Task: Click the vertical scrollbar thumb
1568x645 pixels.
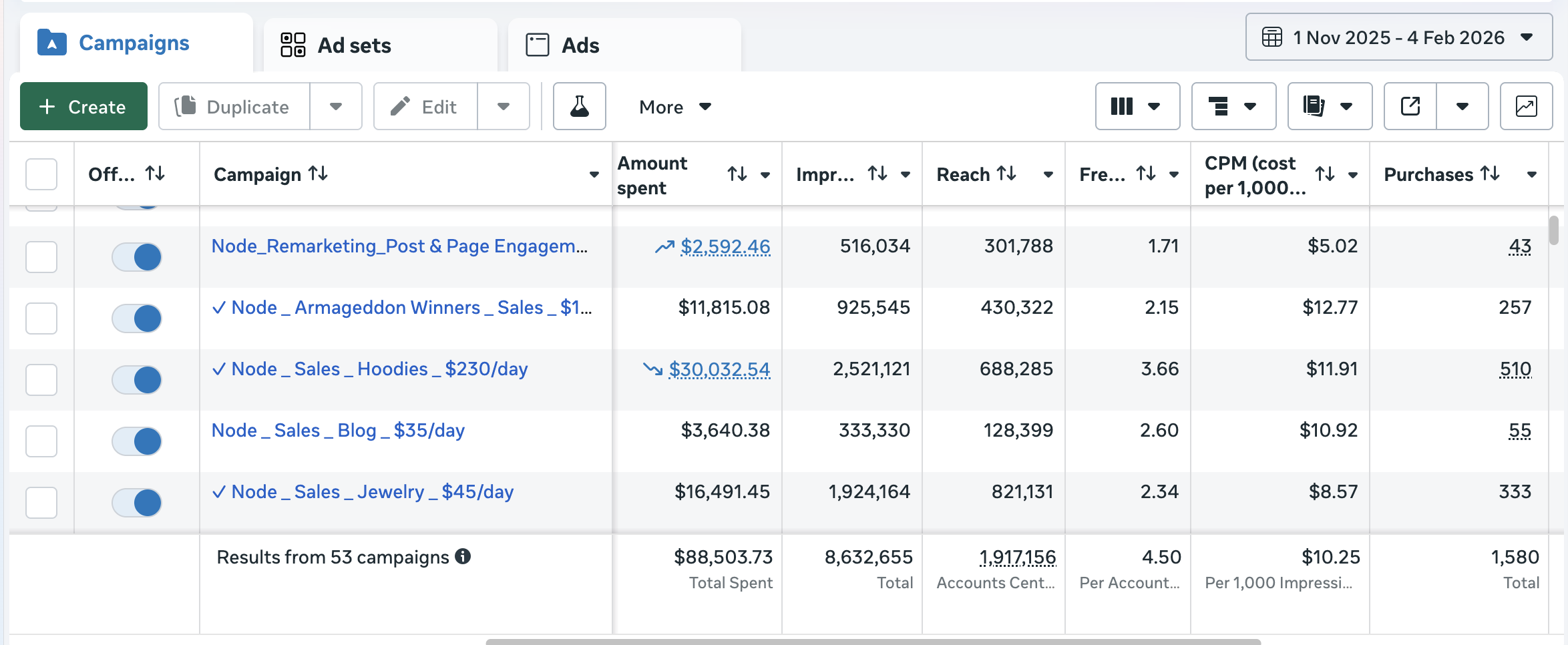Action: (1553, 230)
